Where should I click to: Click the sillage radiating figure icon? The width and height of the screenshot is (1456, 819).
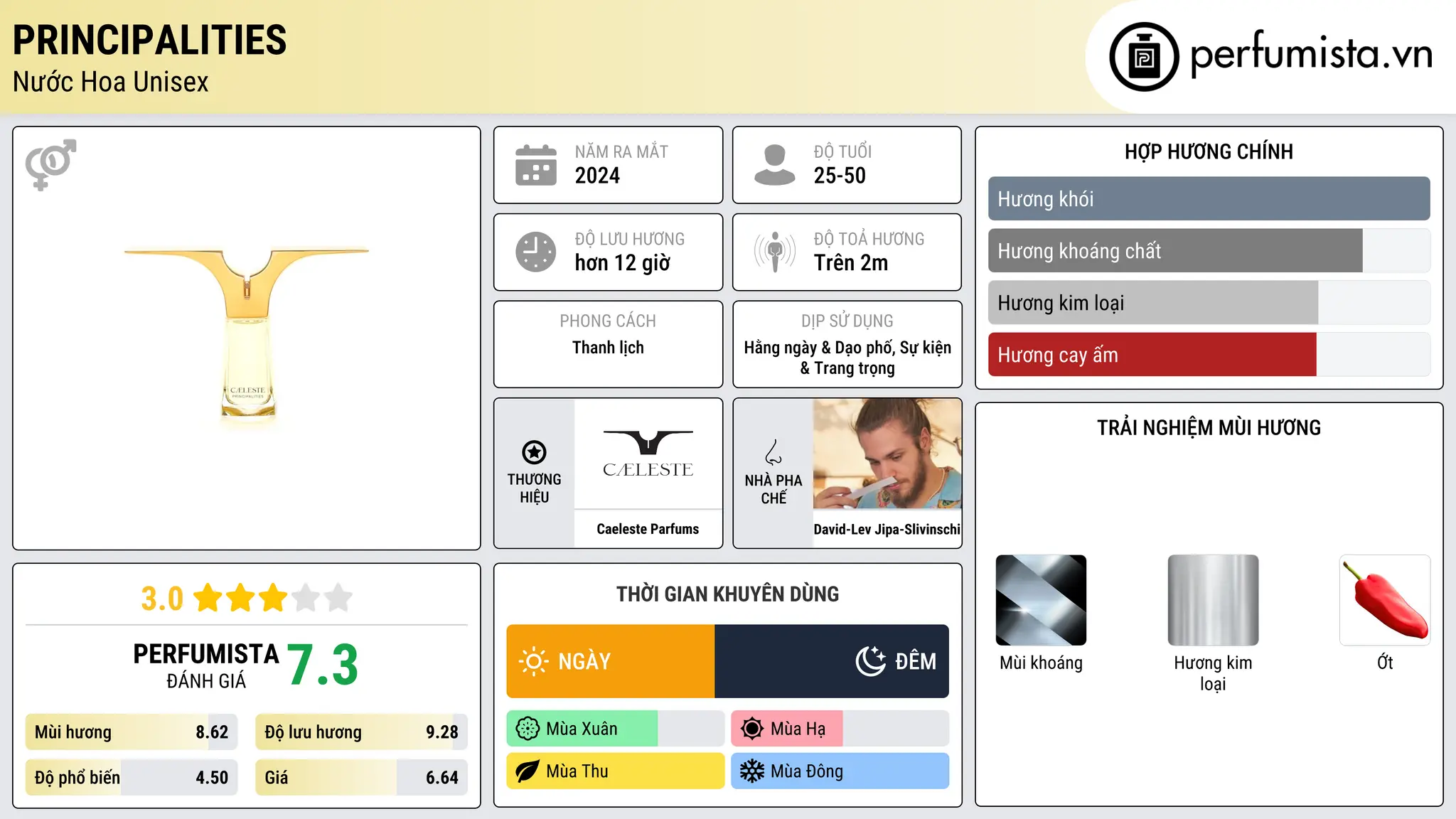tap(775, 252)
